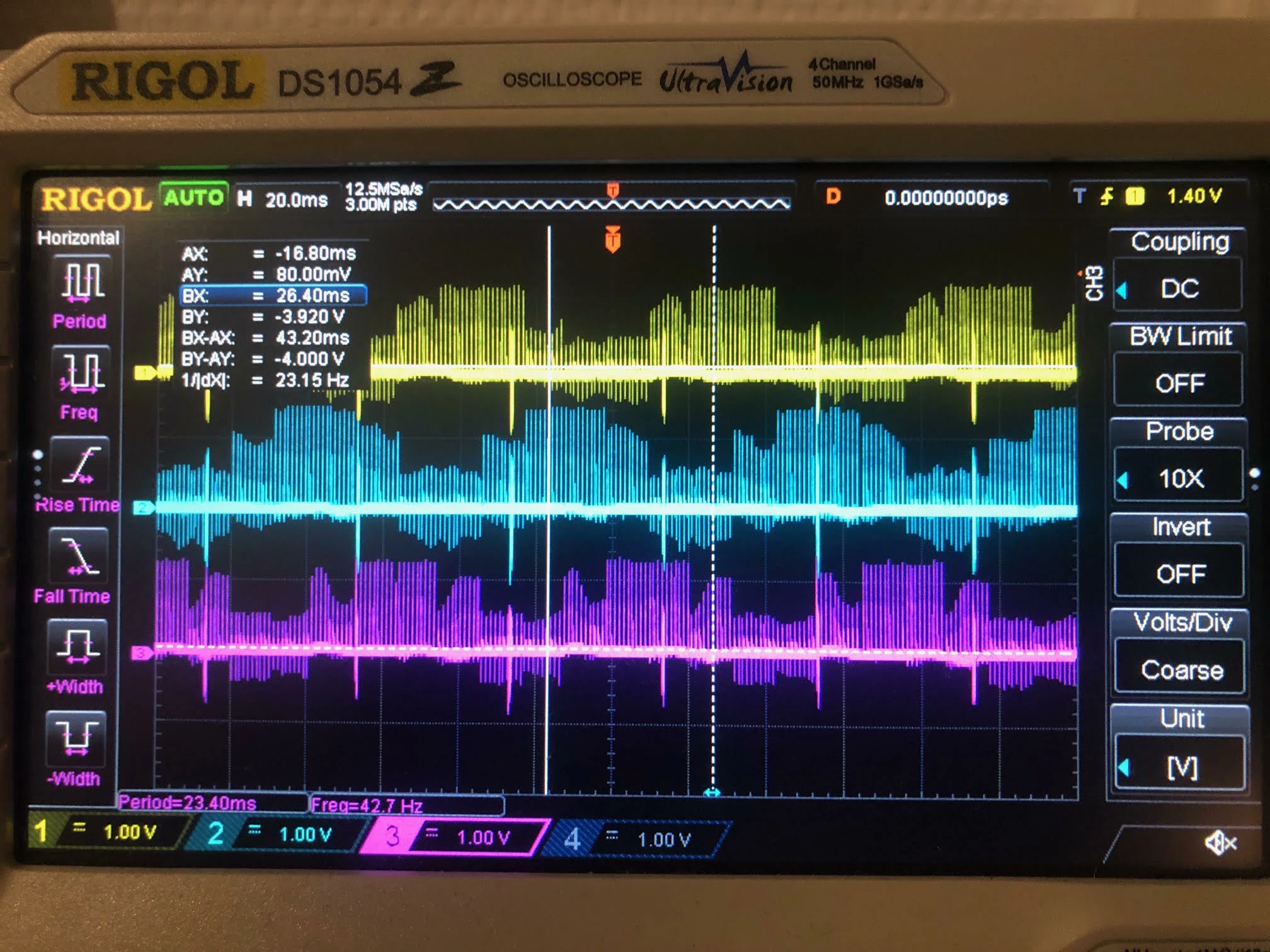Screen dimensions: 1270x952
Task: Click the solid cursor A line
Action: tap(548, 510)
